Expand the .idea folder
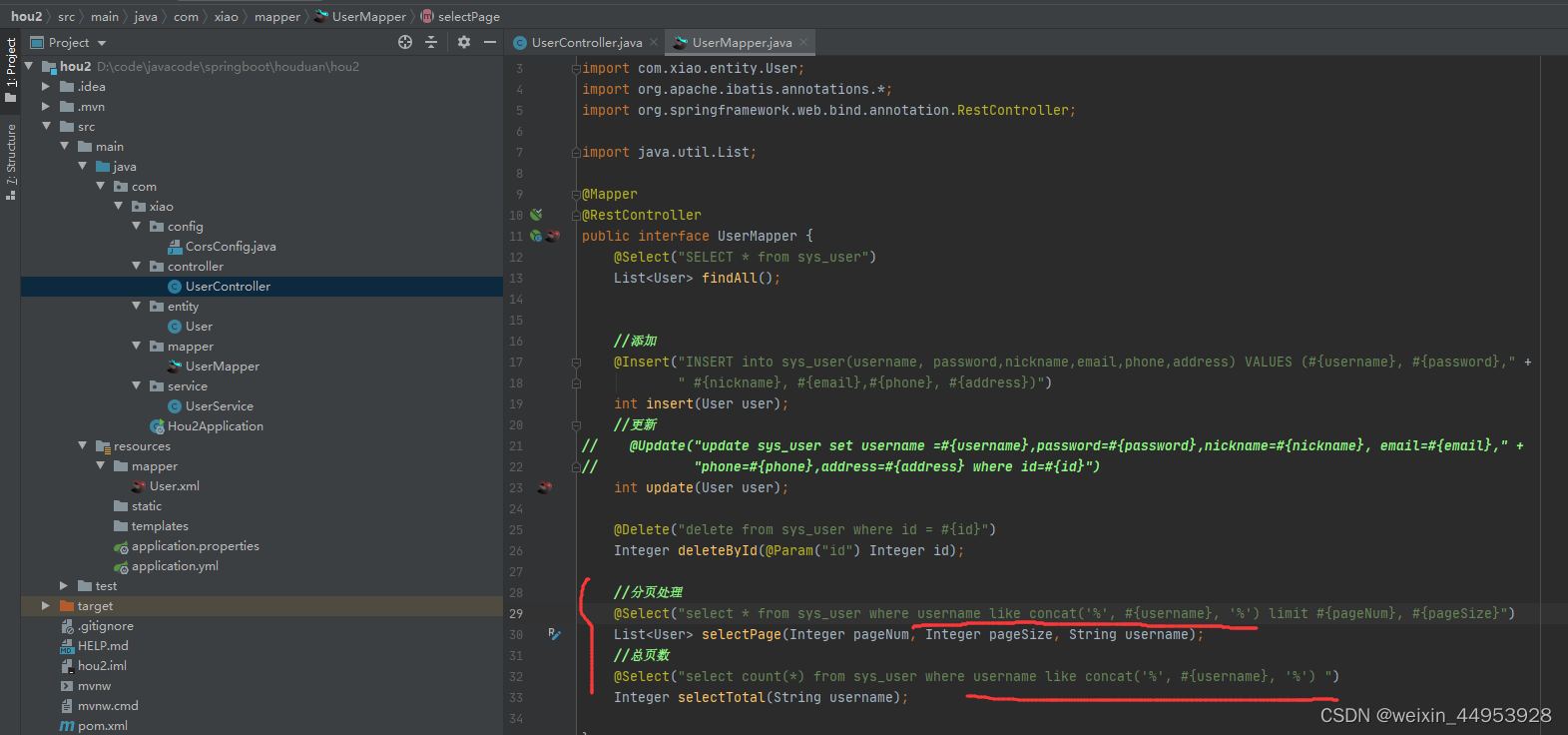This screenshot has width=1568, height=735. click(46, 86)
